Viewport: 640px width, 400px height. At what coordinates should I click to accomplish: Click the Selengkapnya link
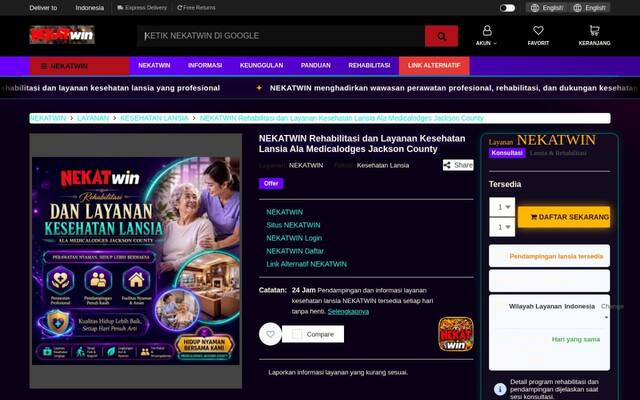348,311
